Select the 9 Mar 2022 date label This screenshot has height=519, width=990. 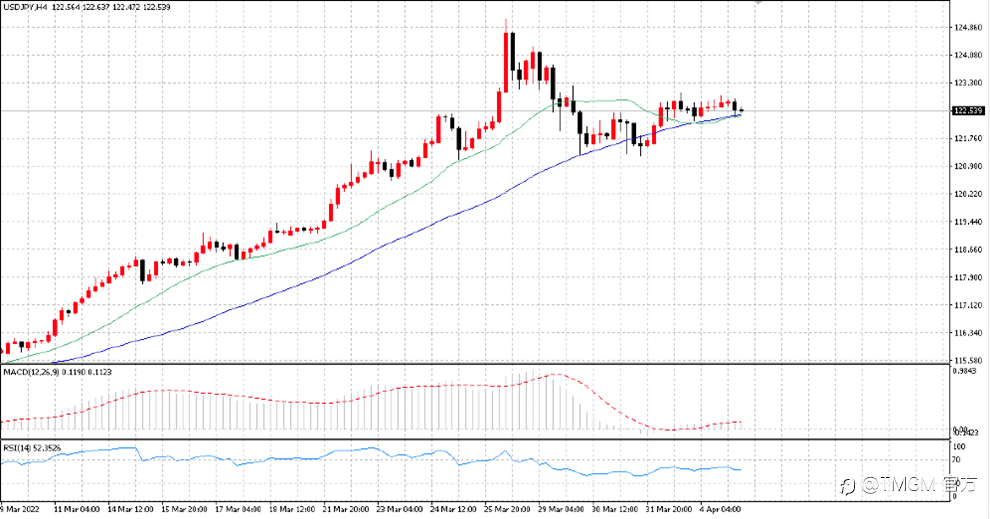coord(20,508)
